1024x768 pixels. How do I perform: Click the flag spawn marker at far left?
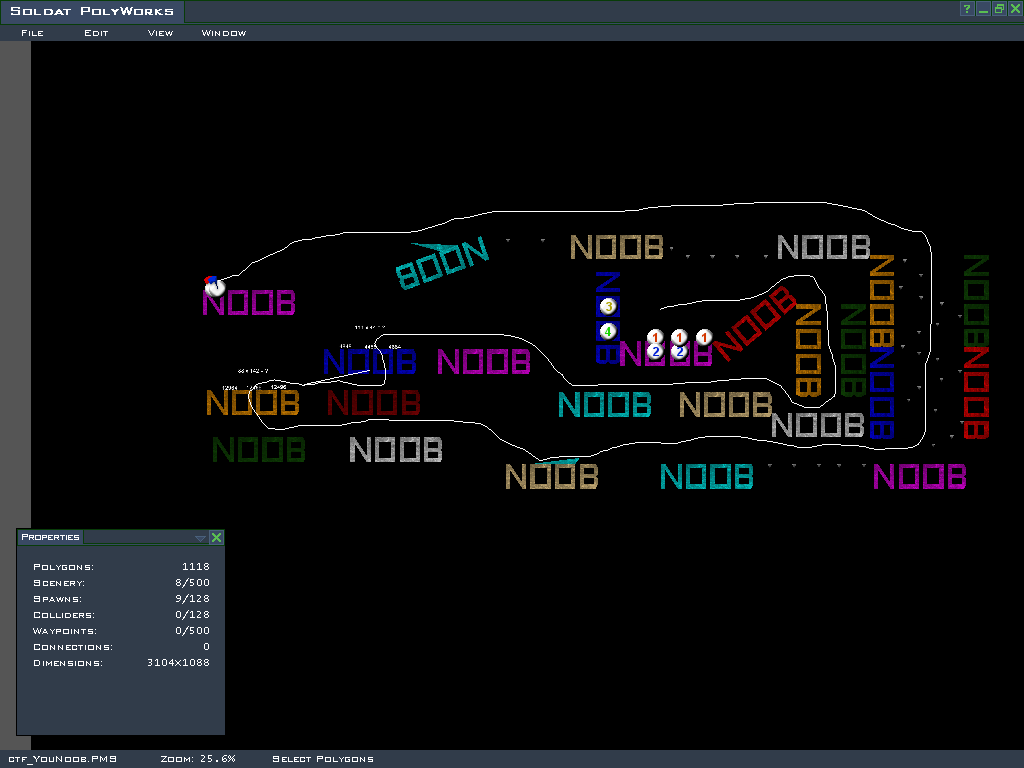point(213,286)
